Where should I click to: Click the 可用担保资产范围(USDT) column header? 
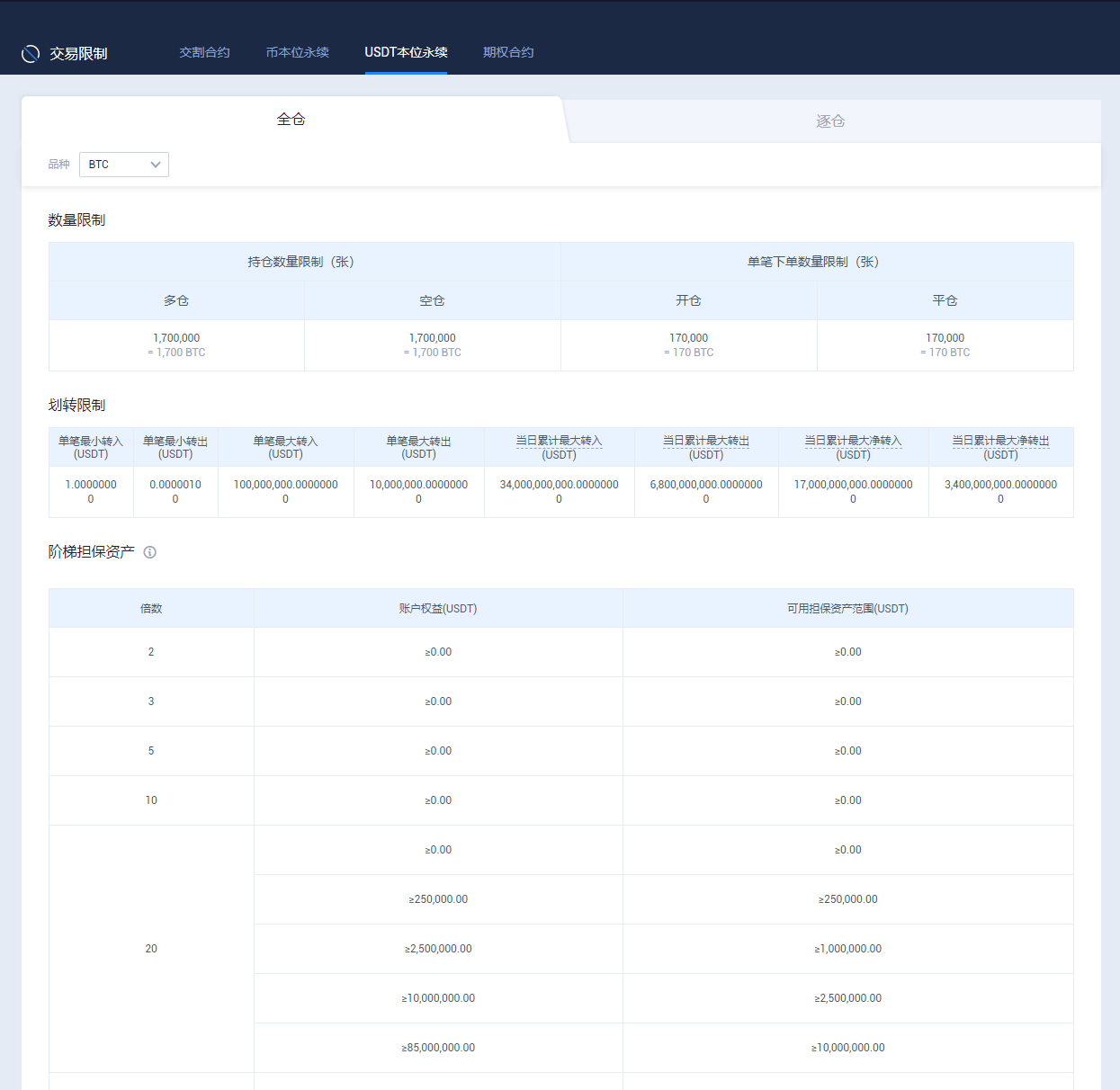pyautogui.click(x=847, y=609)
